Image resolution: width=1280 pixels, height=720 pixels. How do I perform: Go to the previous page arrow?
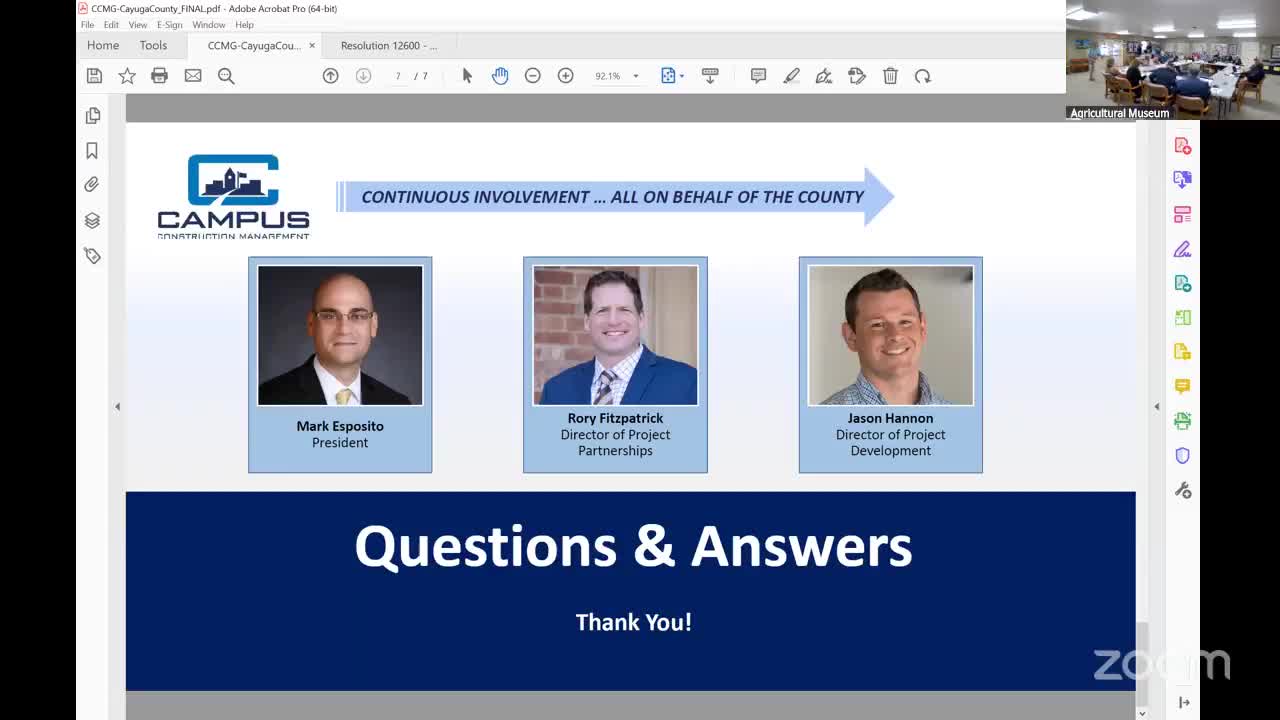[x=330, y=76]
